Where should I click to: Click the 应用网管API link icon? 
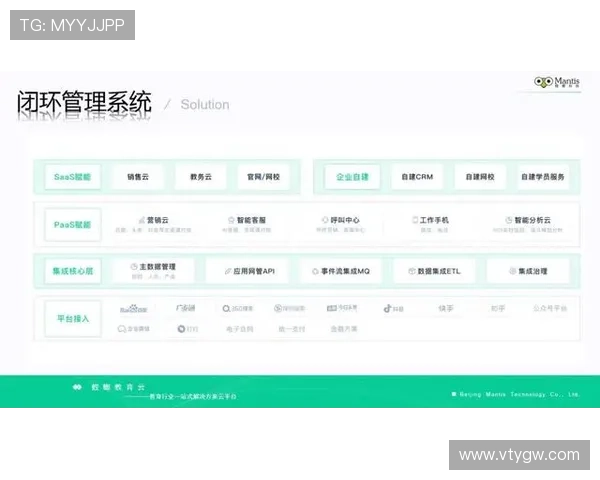(x=228, y=271)
